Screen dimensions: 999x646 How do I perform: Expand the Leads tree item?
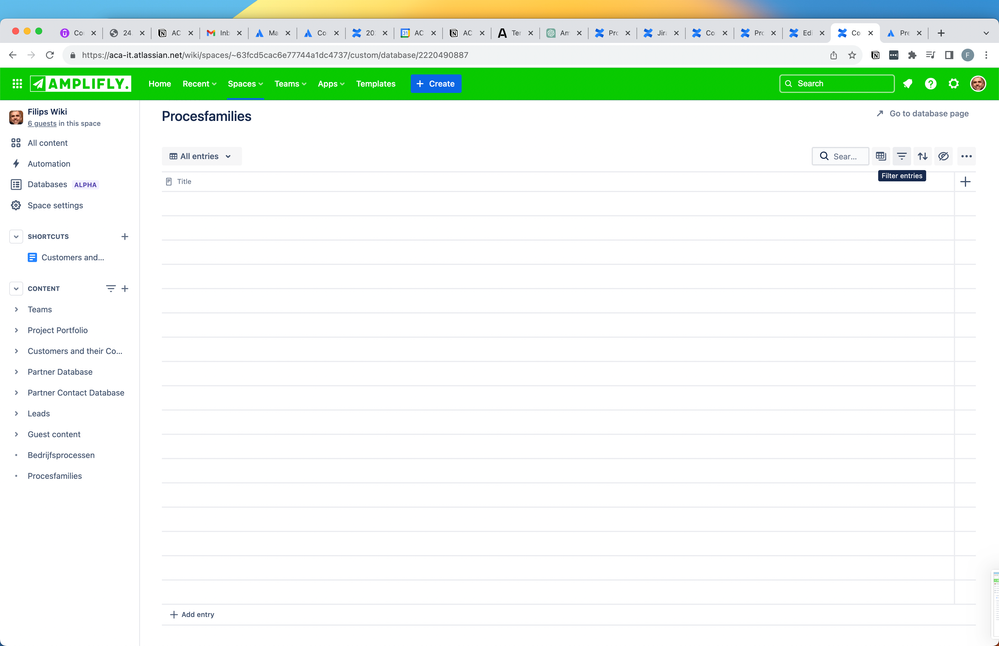[16, 413]
